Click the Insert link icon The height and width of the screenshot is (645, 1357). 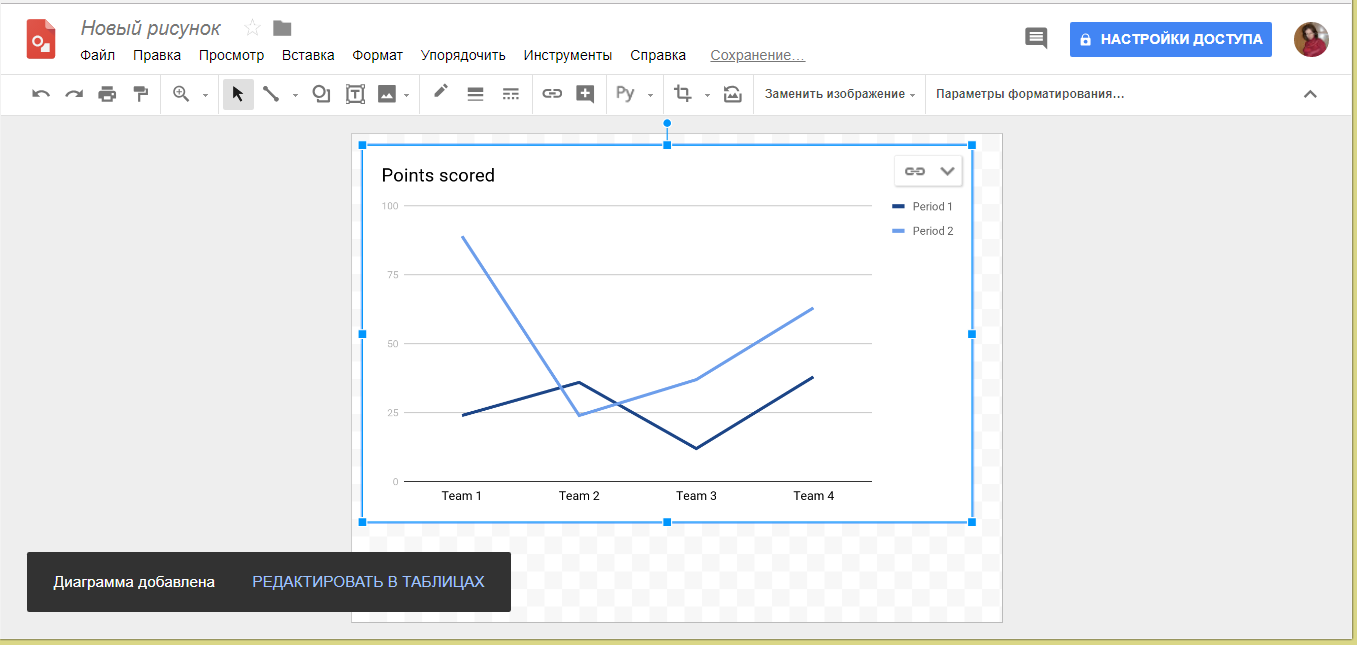click(552, 94)
